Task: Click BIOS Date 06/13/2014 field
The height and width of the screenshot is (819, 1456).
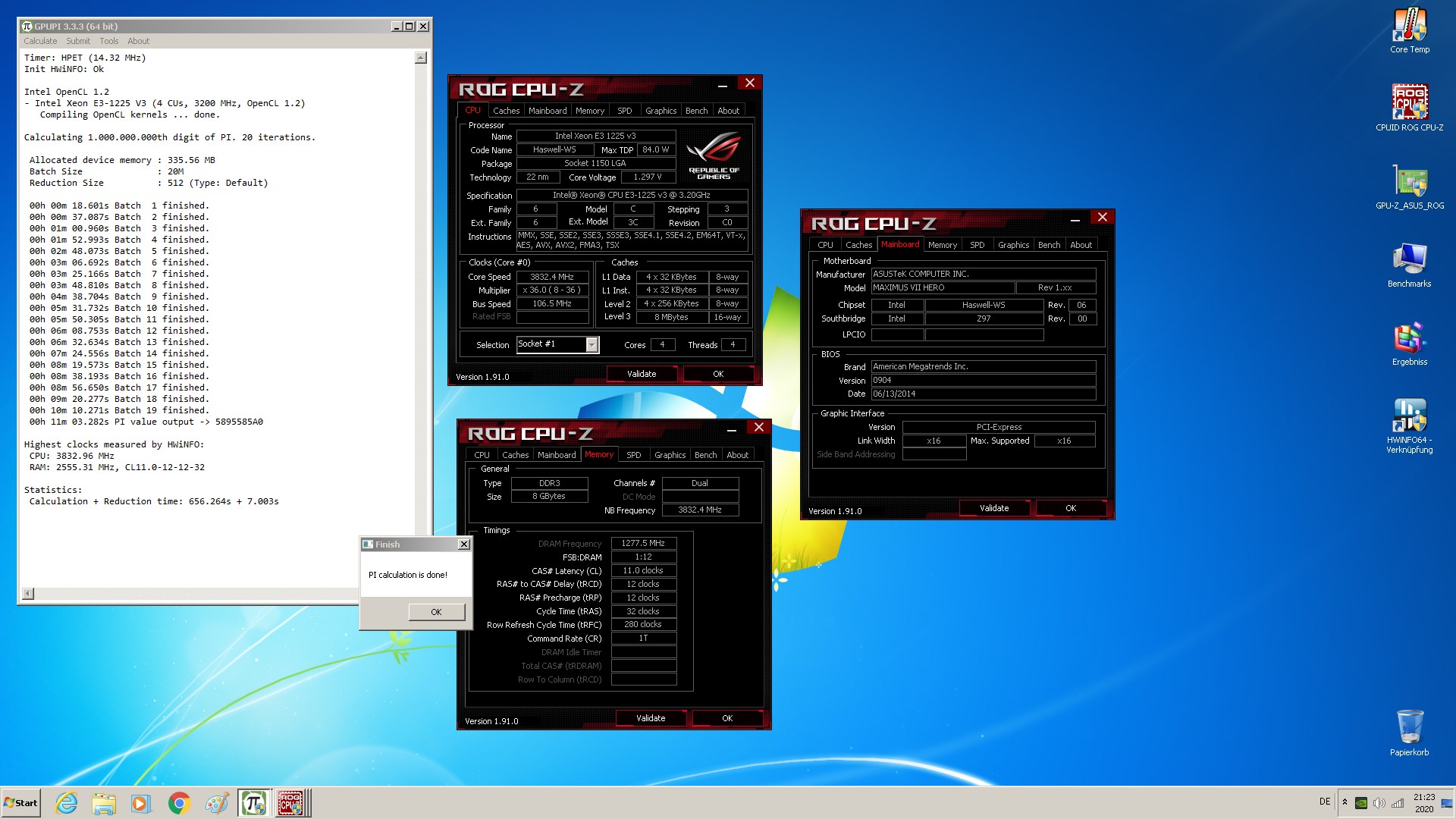Action: coord(983,394)
